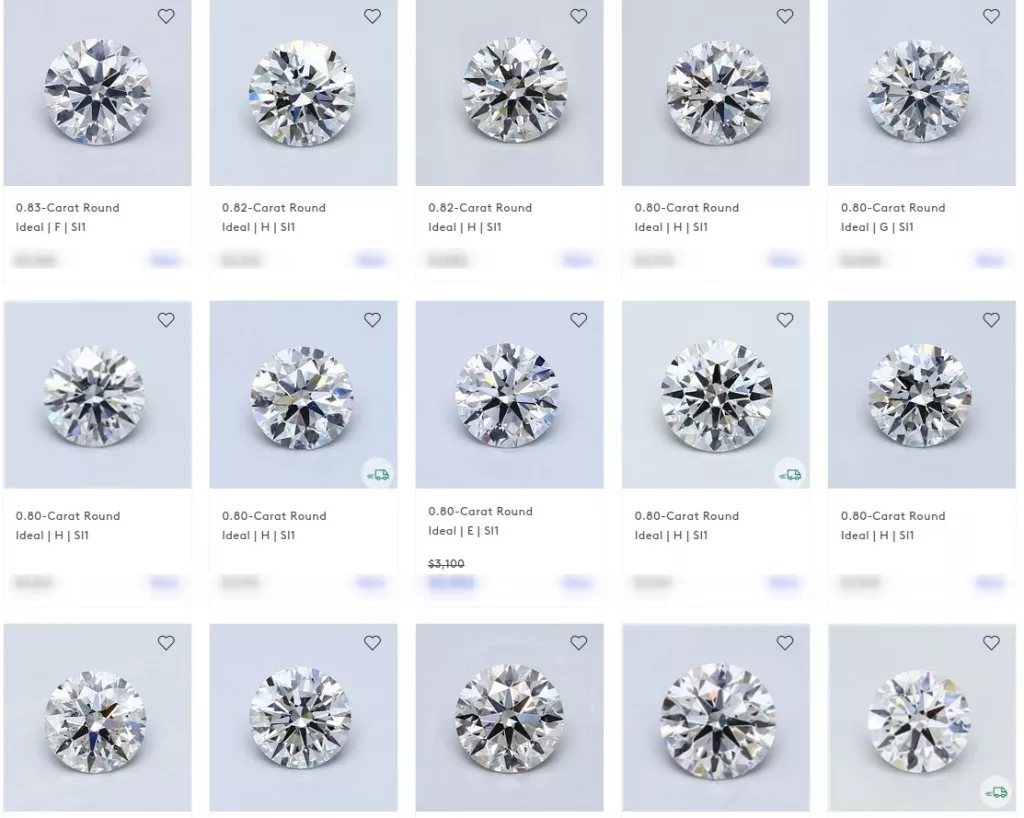
Task: Add the 0.80-Carat E SI1 diamond to wishlist
Action: pos(578,320)
